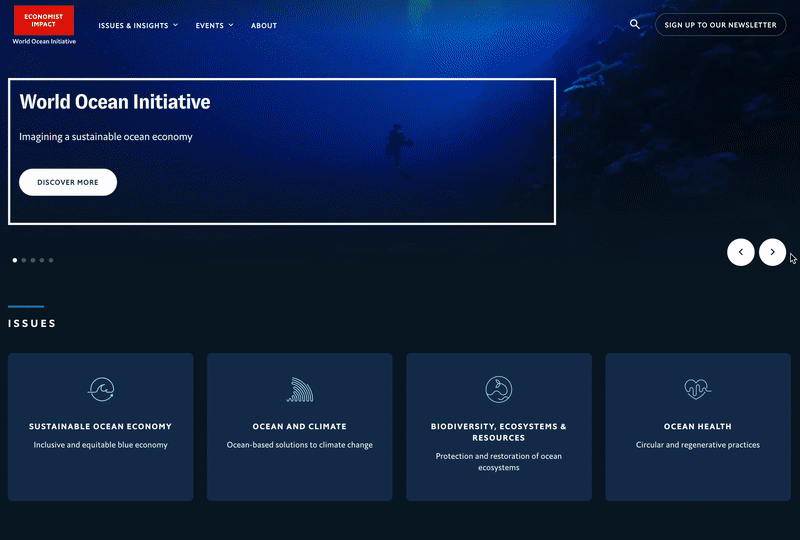The height and width of the screenshot is (540, 800).
Task: Click 'Imagining a sustainable ocean economy' text
Action: [x=106, y=137]
